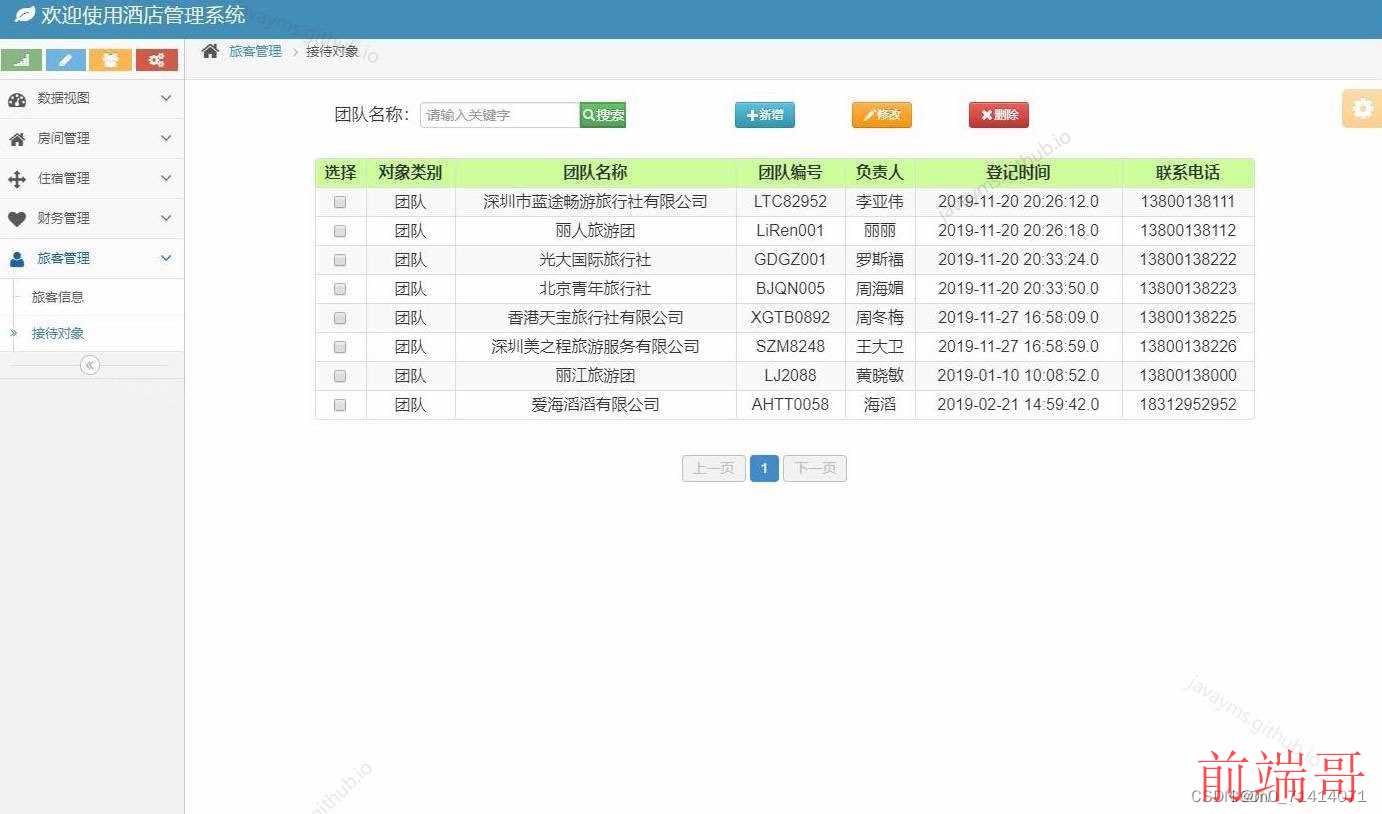Image resolution: width=1382 pixels, height=814 pixels.
Task: Click the blue pencil shortcut icon
Action: coord(66,60)
